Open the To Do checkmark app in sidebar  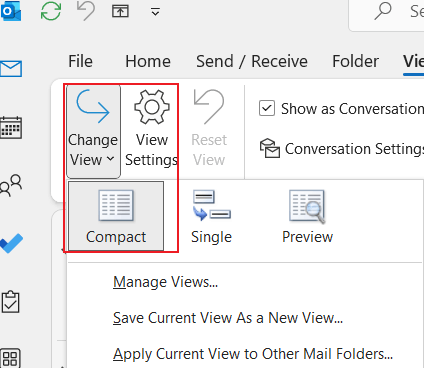click(x=12, y=243)
